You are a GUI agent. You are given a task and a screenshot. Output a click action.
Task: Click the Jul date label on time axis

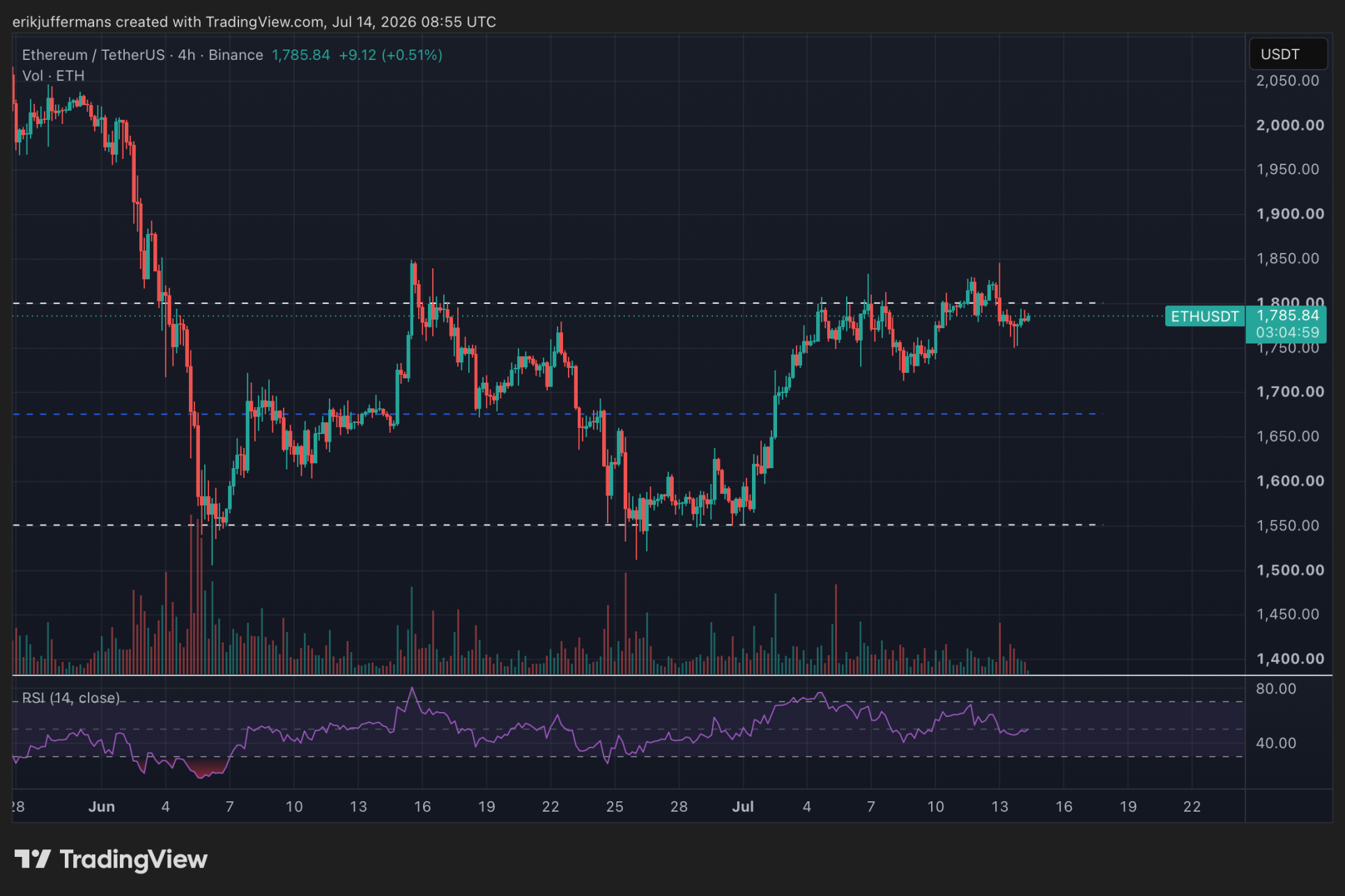(x=743, y=806)
